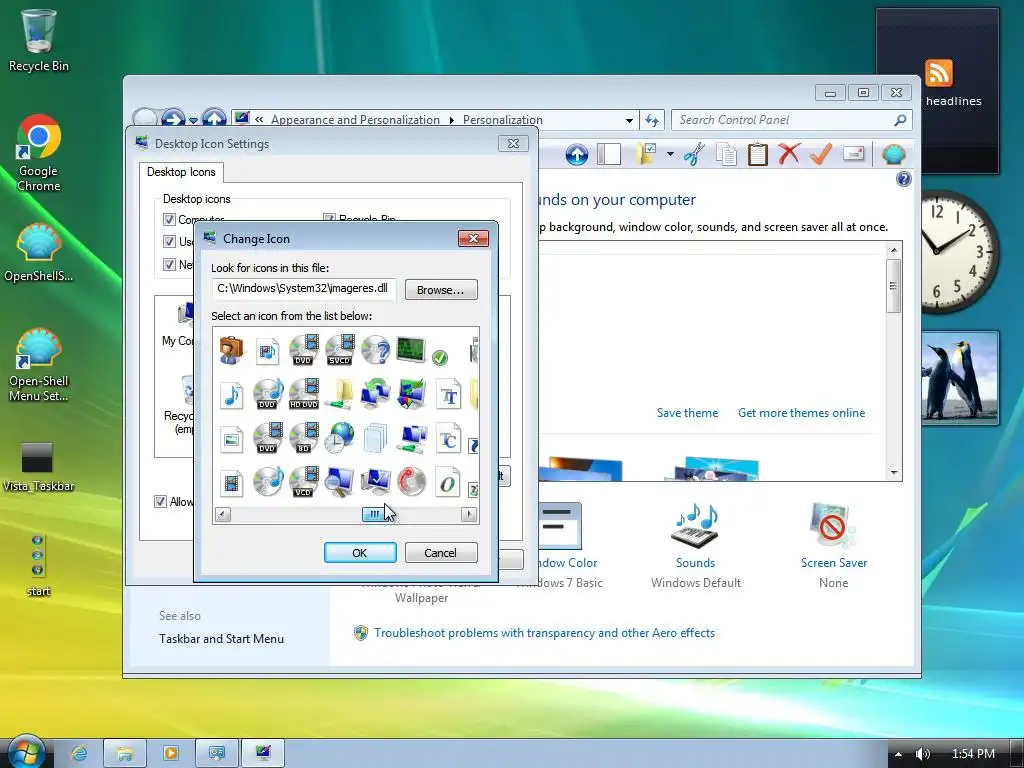The height and width of the screenshot is (768, 1024).
Task: Open the recent pages arrow beside Forward
Action: (x=193, y=121)
